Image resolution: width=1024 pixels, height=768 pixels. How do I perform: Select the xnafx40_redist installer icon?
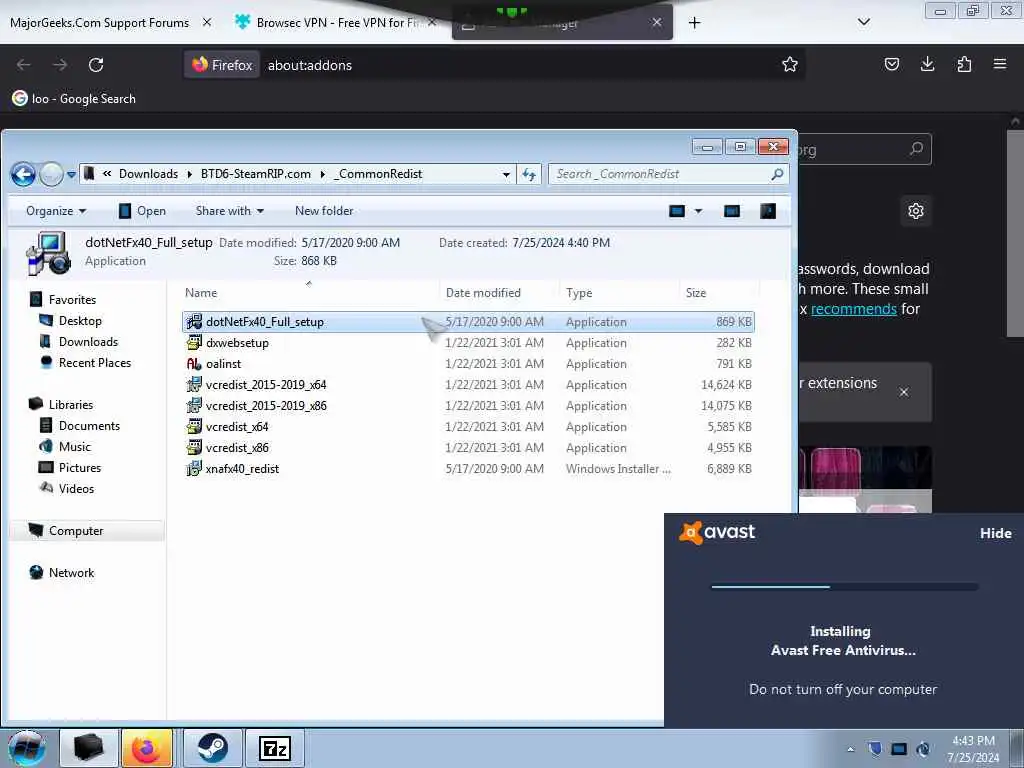(194, 468)
